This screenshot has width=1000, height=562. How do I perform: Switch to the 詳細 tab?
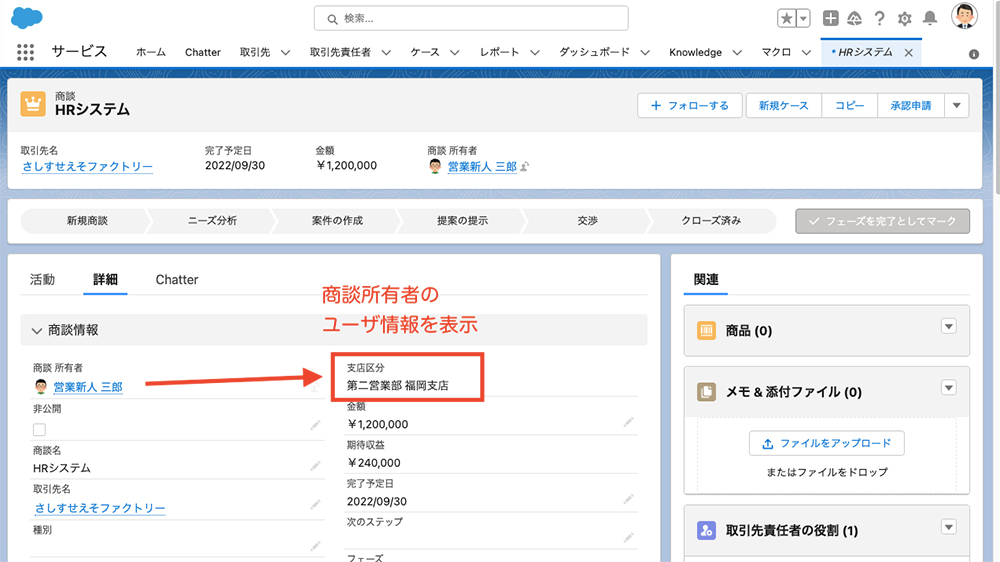point(105,279)
